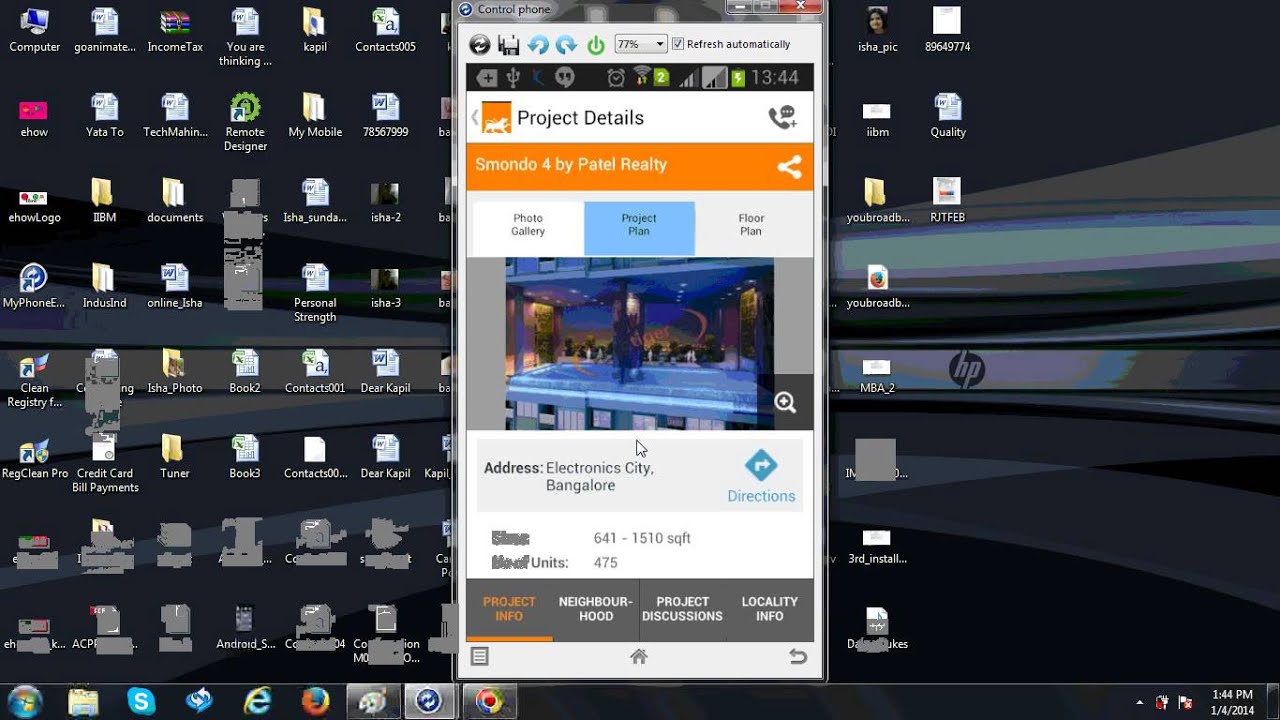This screenshot has height=720, width=1280.
Task: Tap the magnifier zoom icon on image
Action: 786,402
